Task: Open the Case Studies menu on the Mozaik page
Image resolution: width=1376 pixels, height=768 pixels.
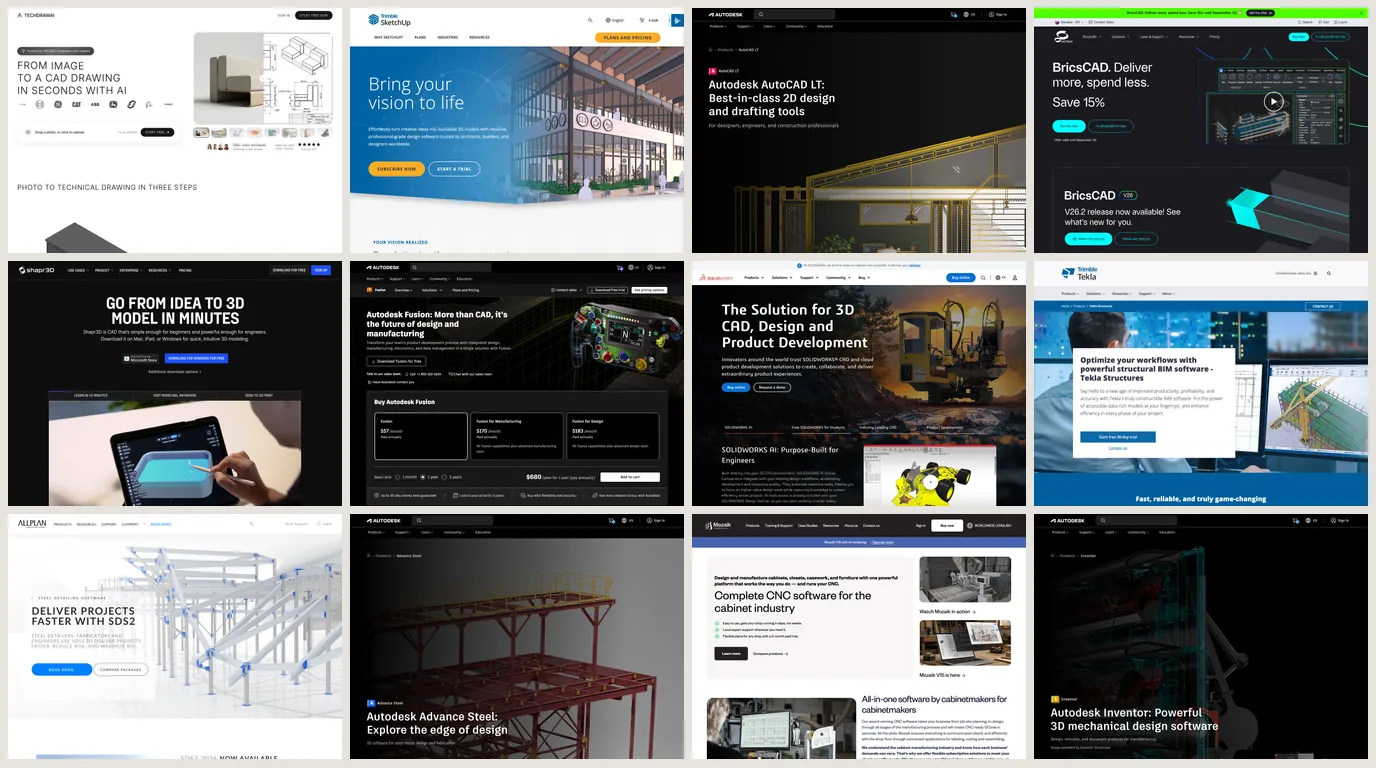Action: (808, 525)
